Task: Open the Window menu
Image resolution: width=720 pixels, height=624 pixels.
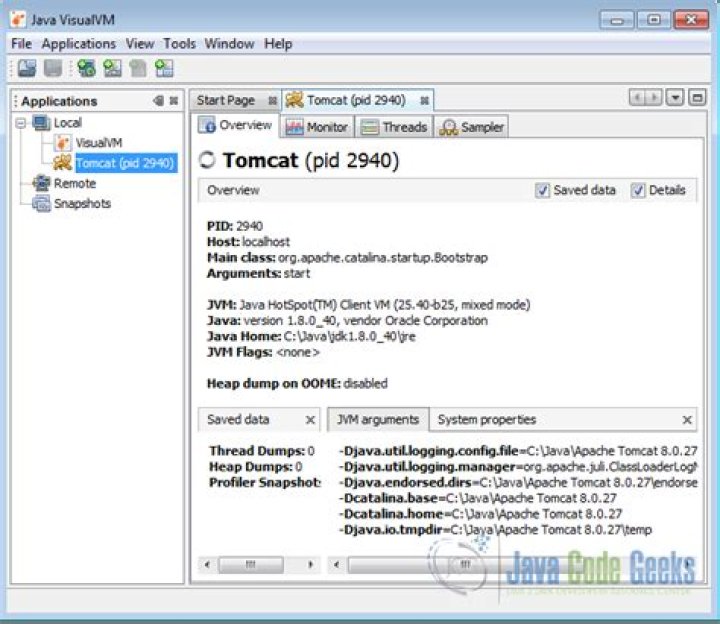Action: coord(229,44)
